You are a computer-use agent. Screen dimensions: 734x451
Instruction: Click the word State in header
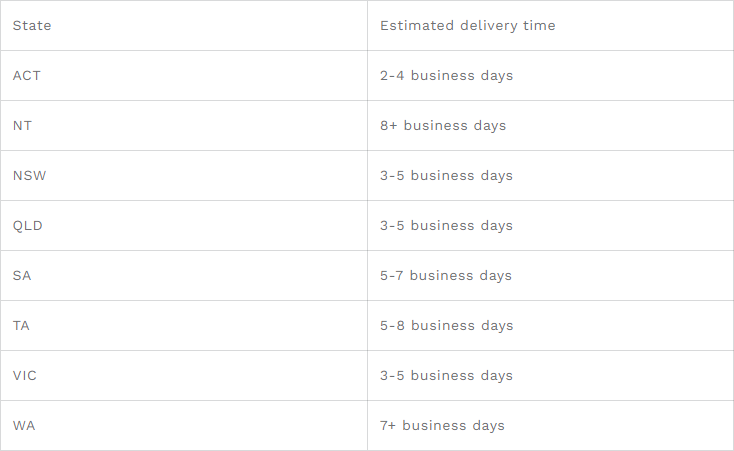pyautogui.click(x=32, y=25)
